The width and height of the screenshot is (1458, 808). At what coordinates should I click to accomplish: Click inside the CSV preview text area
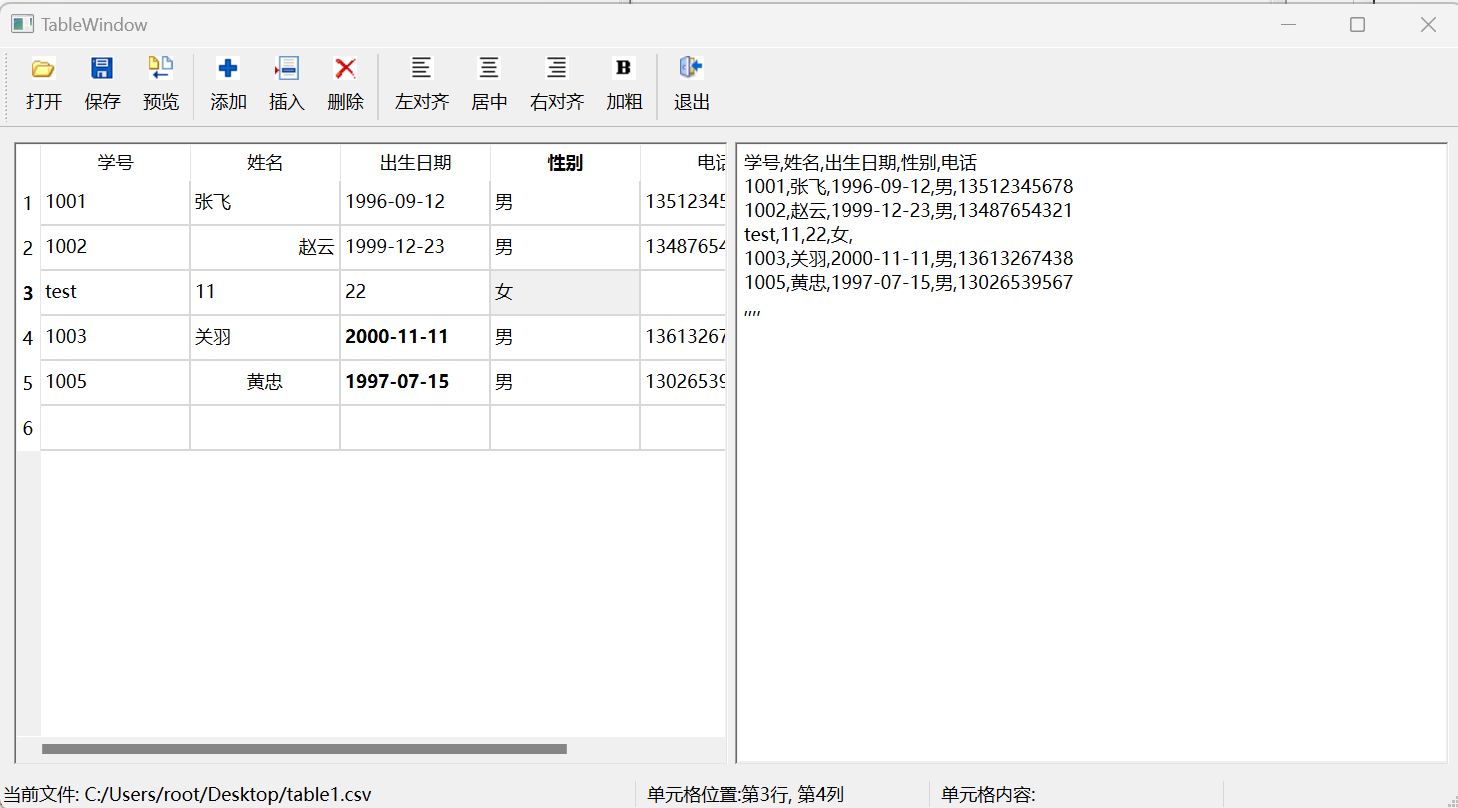tap(1090, 500)
